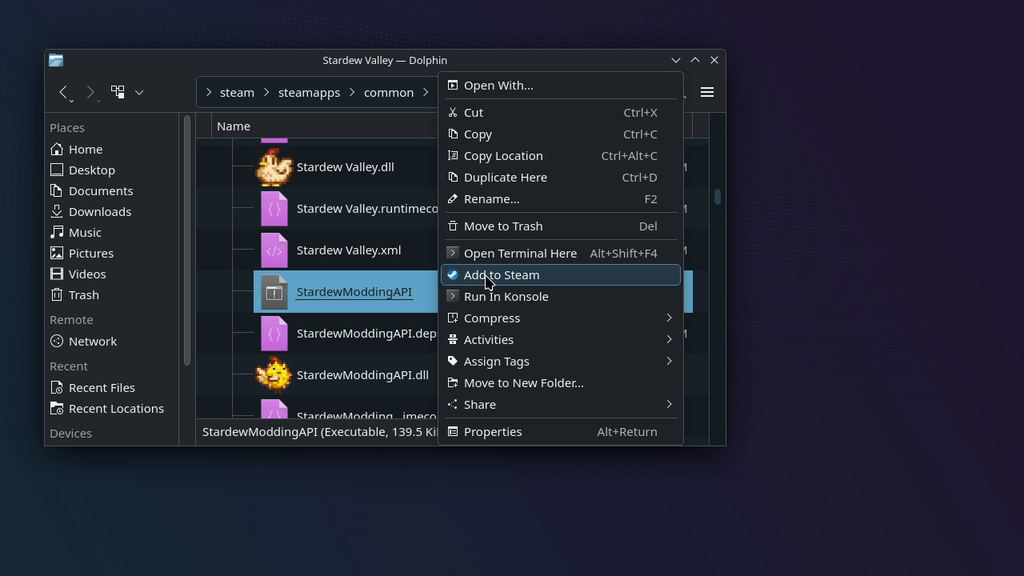Click the Dolphin folder icon in title bar

tap(56, 60)
